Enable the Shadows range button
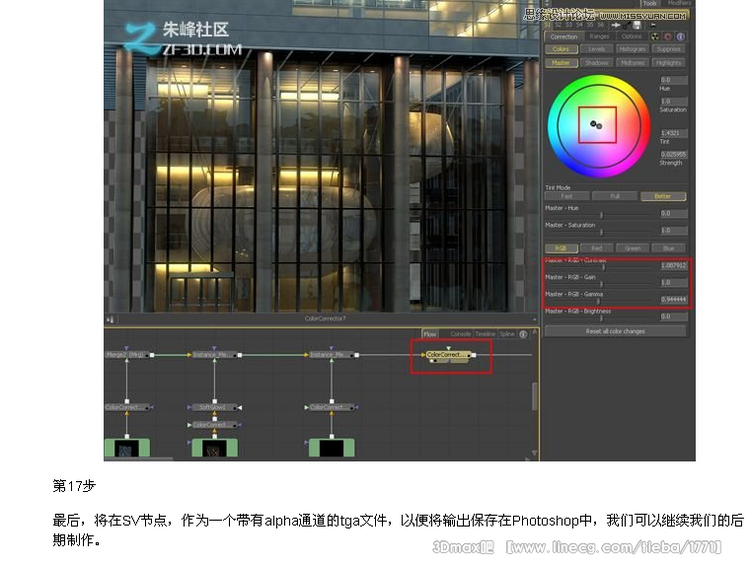Screen dimensions: 750x564 click(597, 63)
